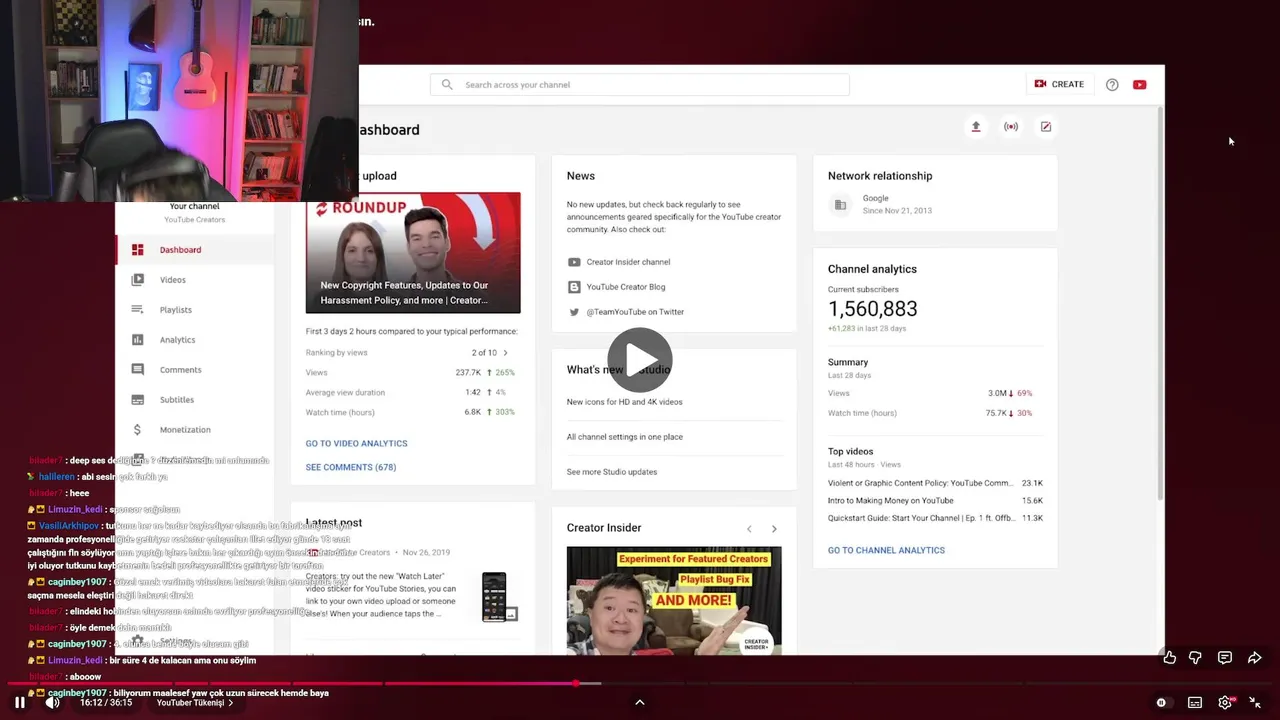This screenshot has height=720, width=1280.
Task: Click 'All channel settings in one place'
Action: point(625,437)
